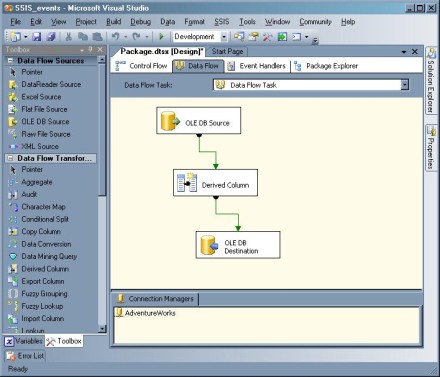Pick Export Column transformation in Toolbox
The image size is (440, 377).
tap(43, 281)
